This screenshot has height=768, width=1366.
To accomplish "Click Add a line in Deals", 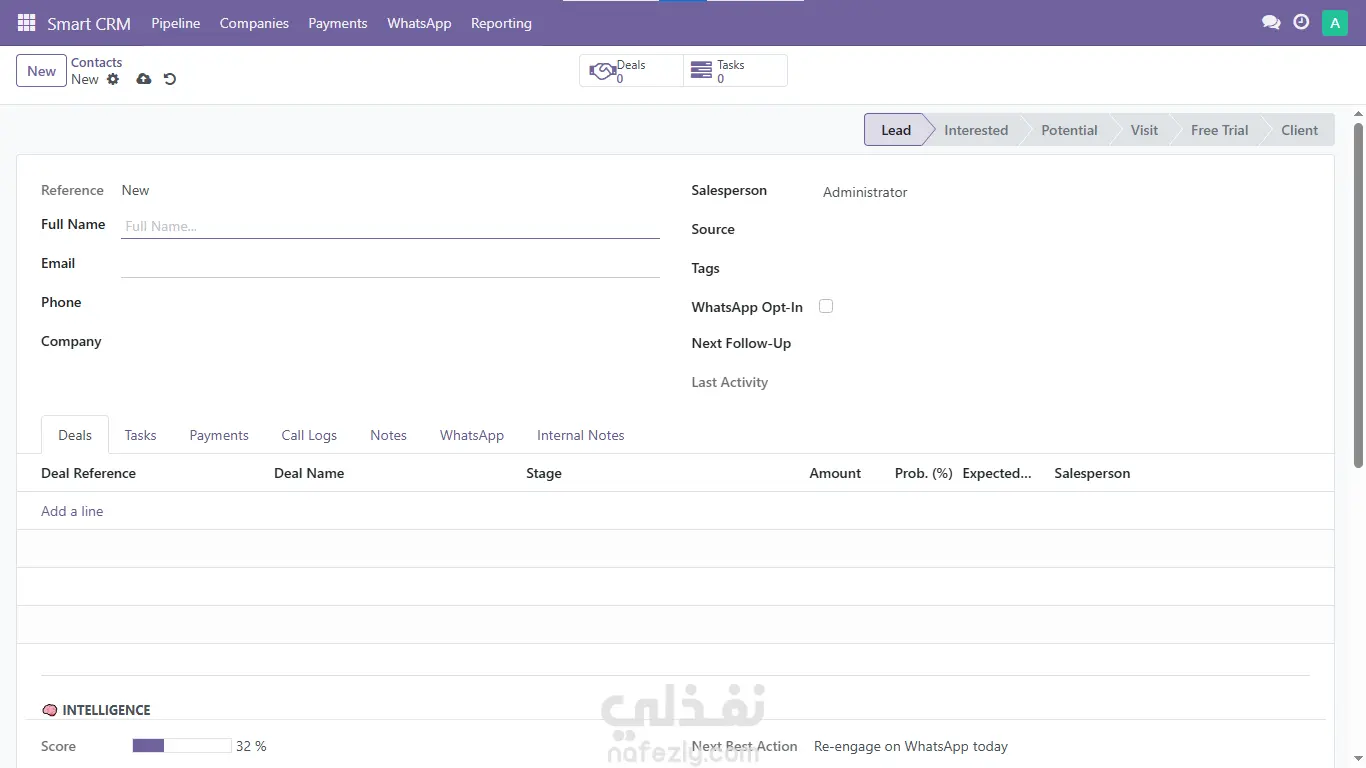I will coord(72,511).
